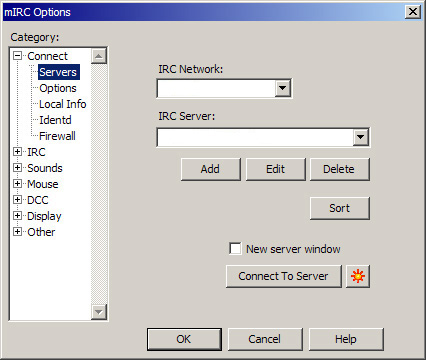Image resolution: width=426 pixels, height=360 pixels.
Task: Select the DCC category label
Action: [38, 200]
